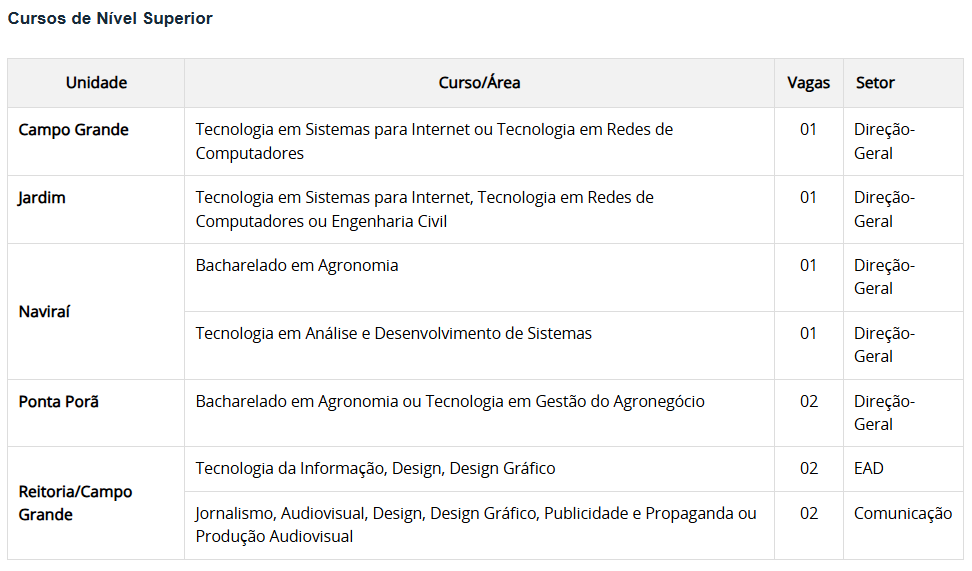Viewport: 972px width, 571px height.
Task: Click the 'Curso/Área' column header
Action: [479, 83]
